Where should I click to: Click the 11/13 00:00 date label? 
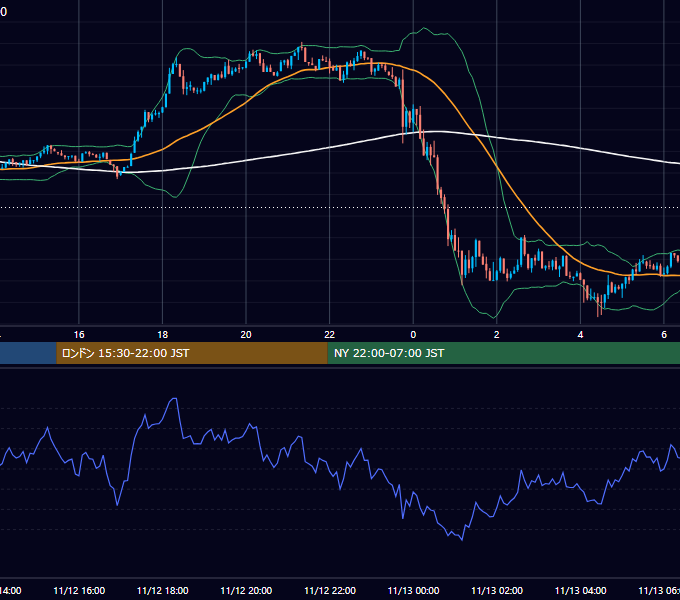[x=413, y=591]
